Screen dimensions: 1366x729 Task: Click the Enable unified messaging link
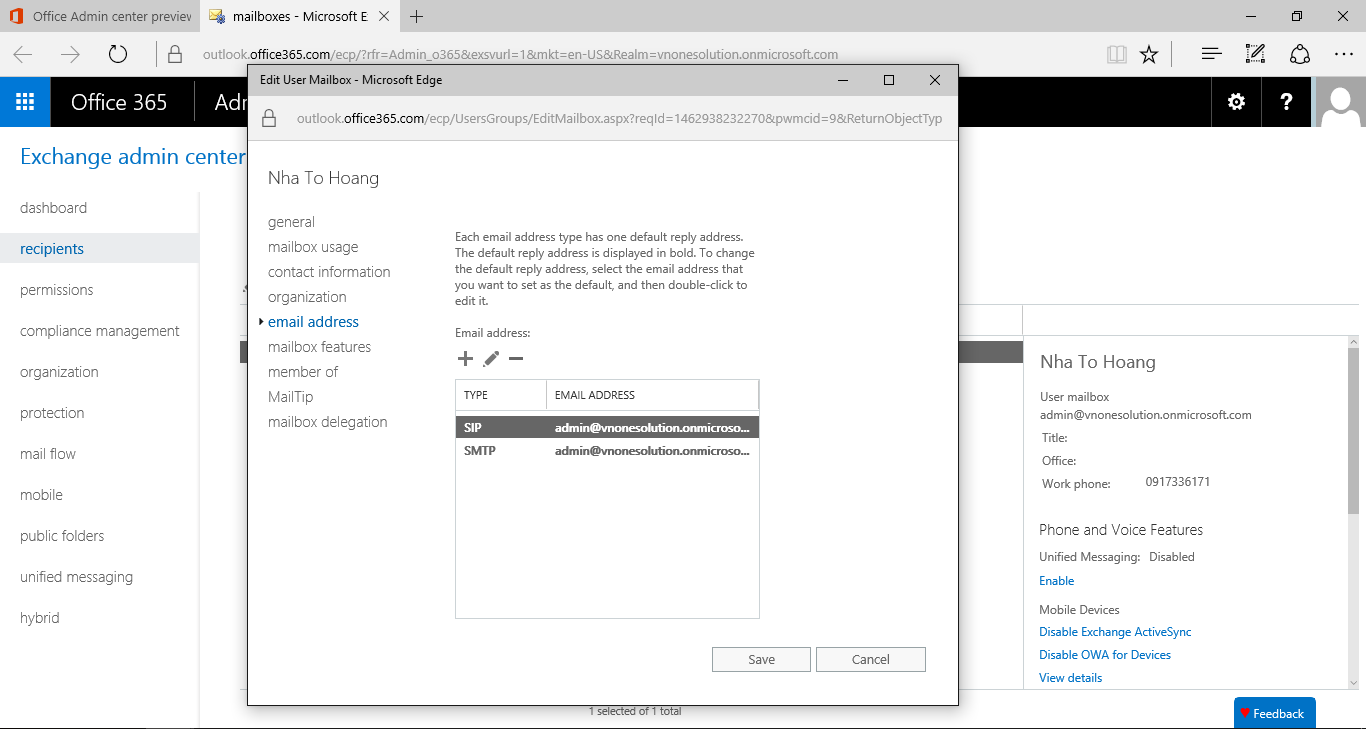[1056, 581]
